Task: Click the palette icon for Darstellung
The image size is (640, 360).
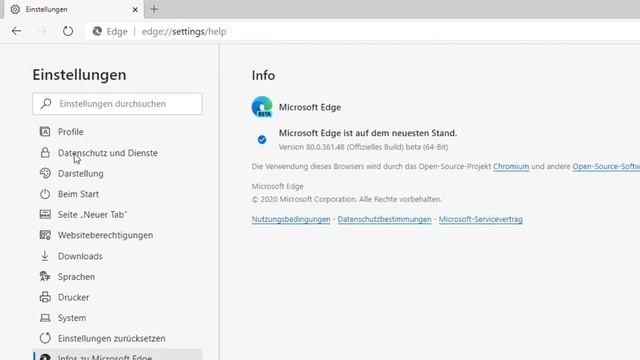Action: tap(45, 173)
